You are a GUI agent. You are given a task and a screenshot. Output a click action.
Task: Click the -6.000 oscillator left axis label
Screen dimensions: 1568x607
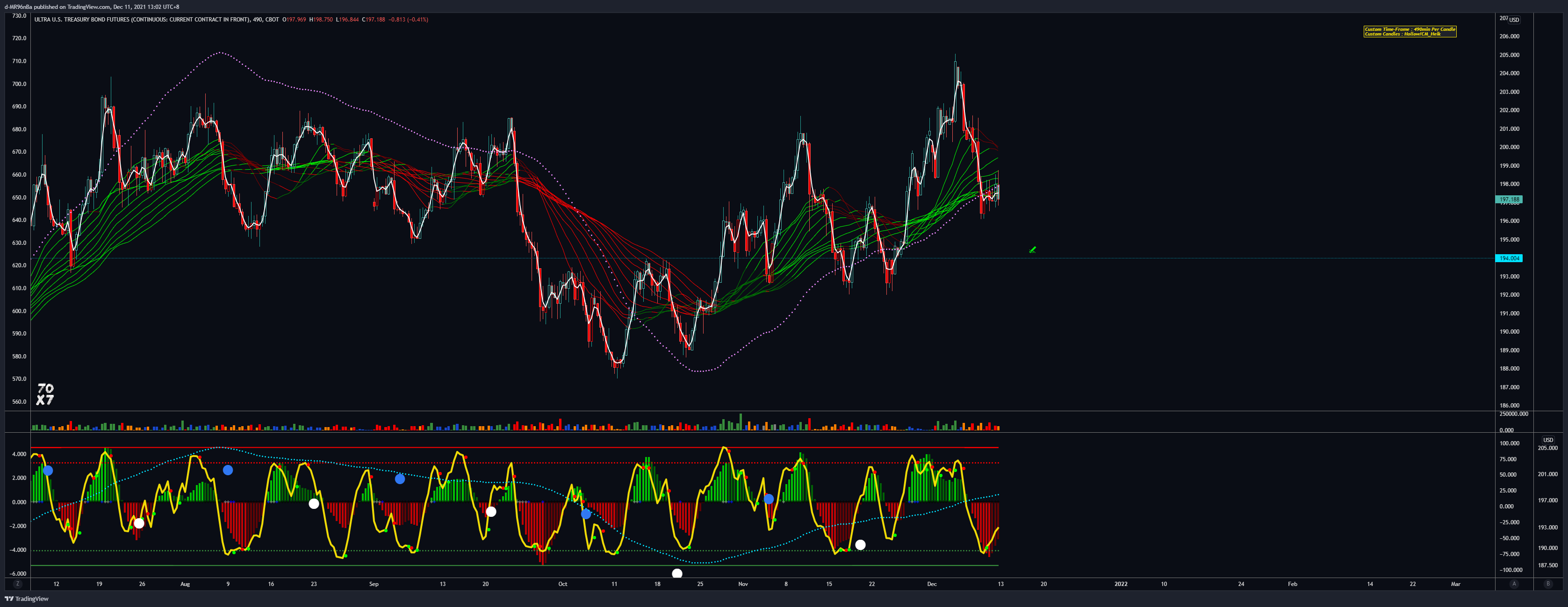(x=18, y=573)
